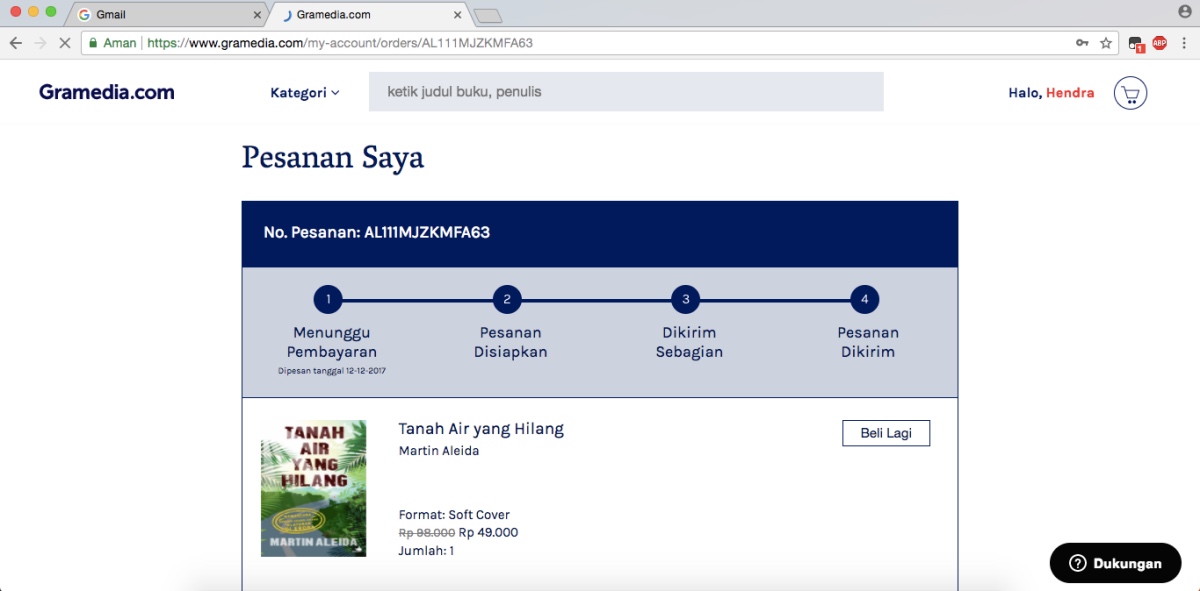Bookmark this page with the star icon
1200x591 pixels.
(1106, 43)
